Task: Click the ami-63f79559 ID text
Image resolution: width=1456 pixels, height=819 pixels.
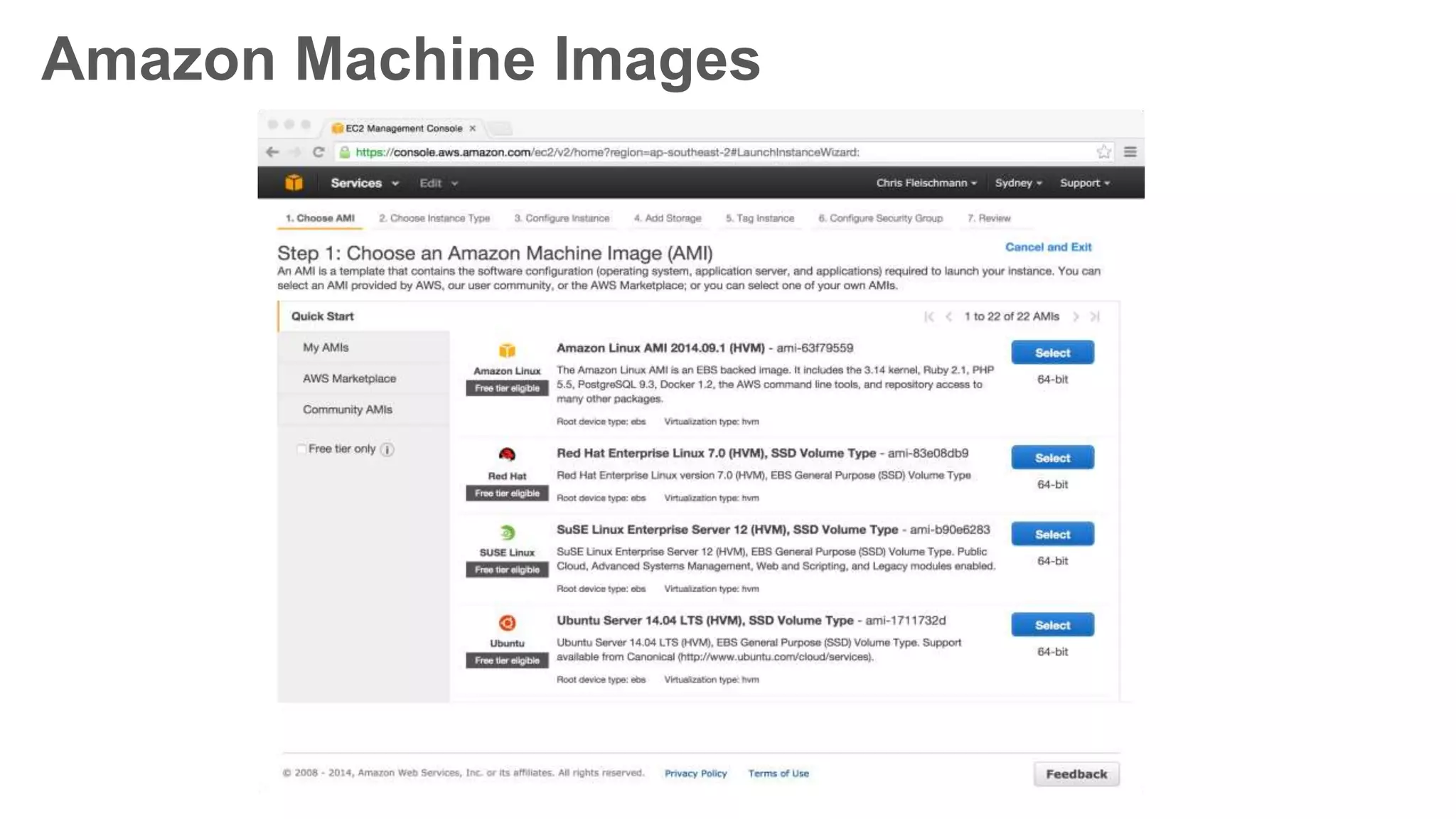Action: pyautogui.click(x=815, y=348)
